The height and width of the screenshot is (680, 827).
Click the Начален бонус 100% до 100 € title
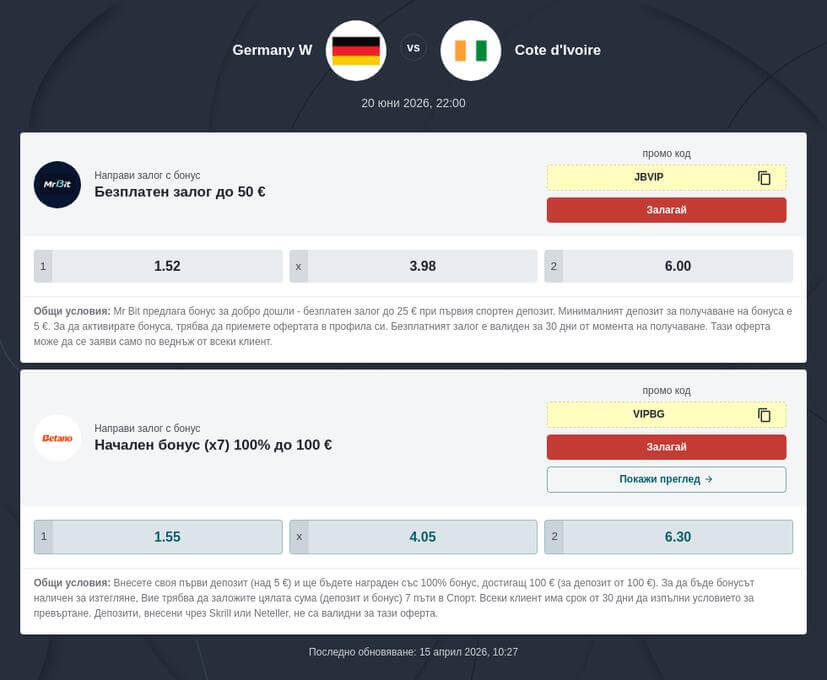[x=213, y=445]
